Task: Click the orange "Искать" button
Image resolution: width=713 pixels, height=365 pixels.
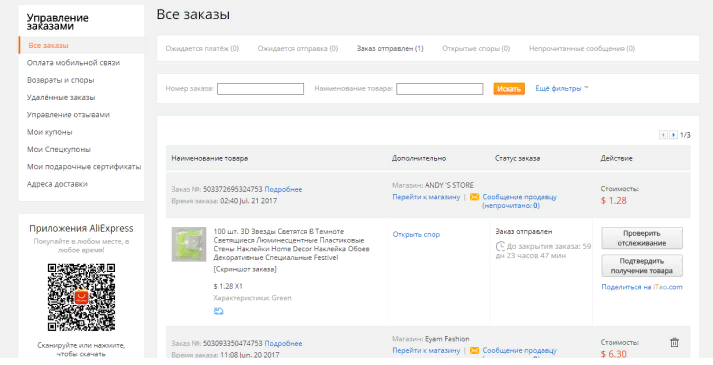Action: (509, 89)
